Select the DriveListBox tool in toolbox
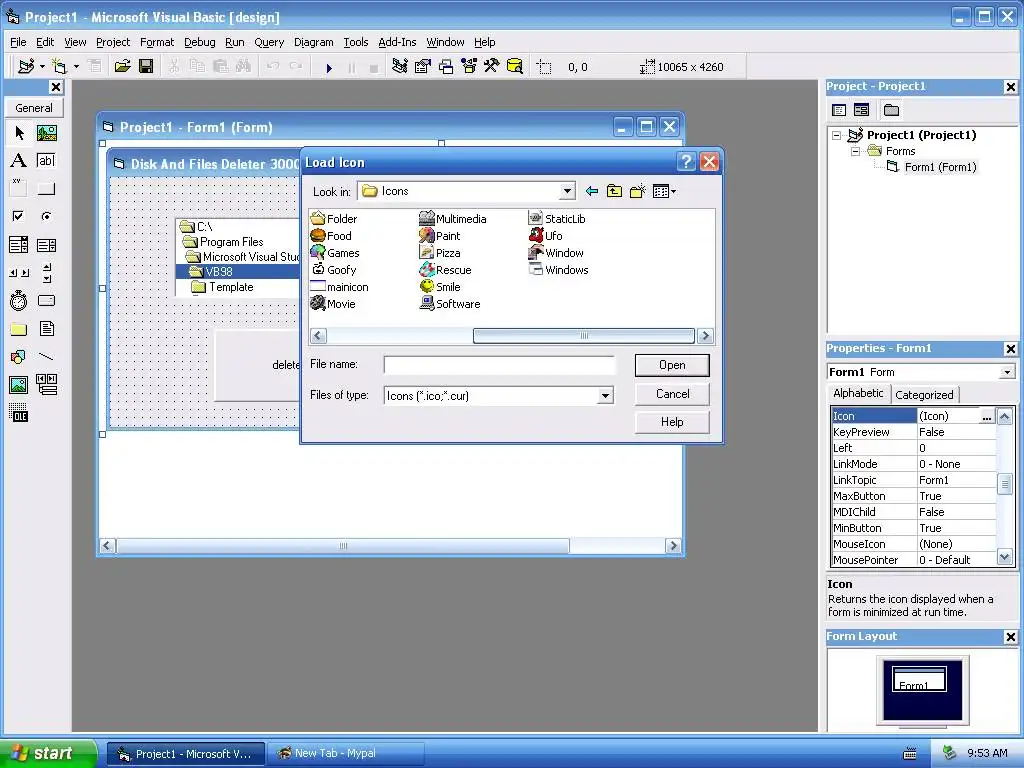 point(46,301)
